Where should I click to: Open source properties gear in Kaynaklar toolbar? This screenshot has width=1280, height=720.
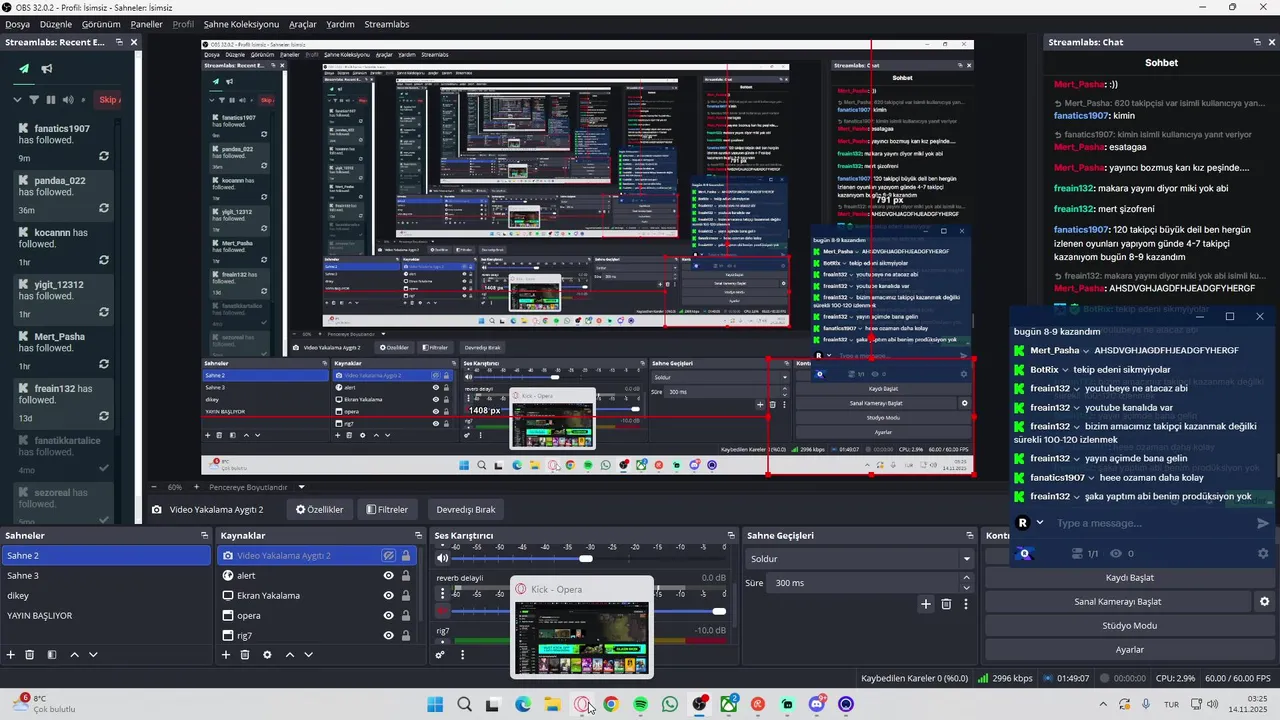click(x=267, y=655)
